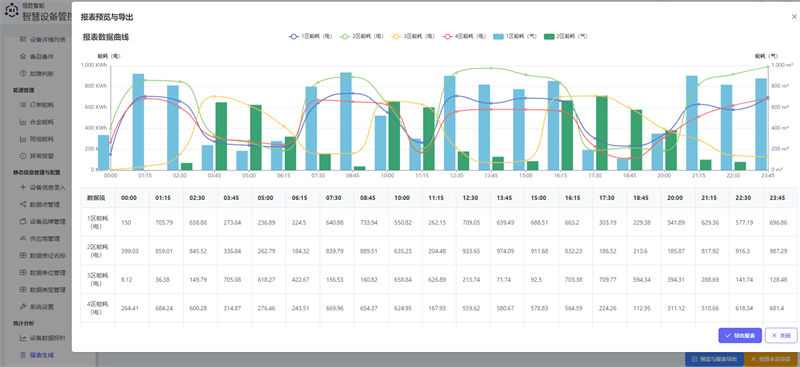Click the green bar at 17:30 in the chart
This screenshot has width=800, height=367.
(602, 133)
